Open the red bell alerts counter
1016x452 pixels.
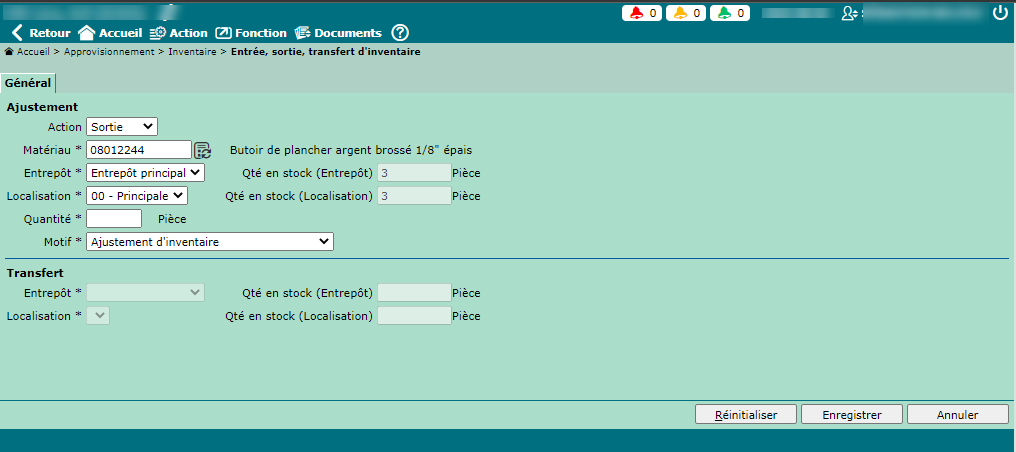click(641, 13)
